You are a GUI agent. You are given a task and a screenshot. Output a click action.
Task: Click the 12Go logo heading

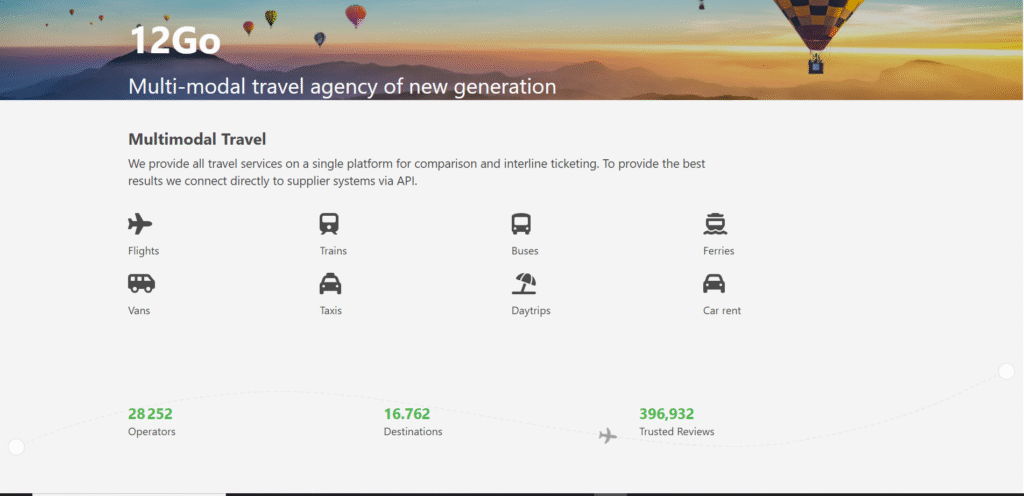(175, 39)
